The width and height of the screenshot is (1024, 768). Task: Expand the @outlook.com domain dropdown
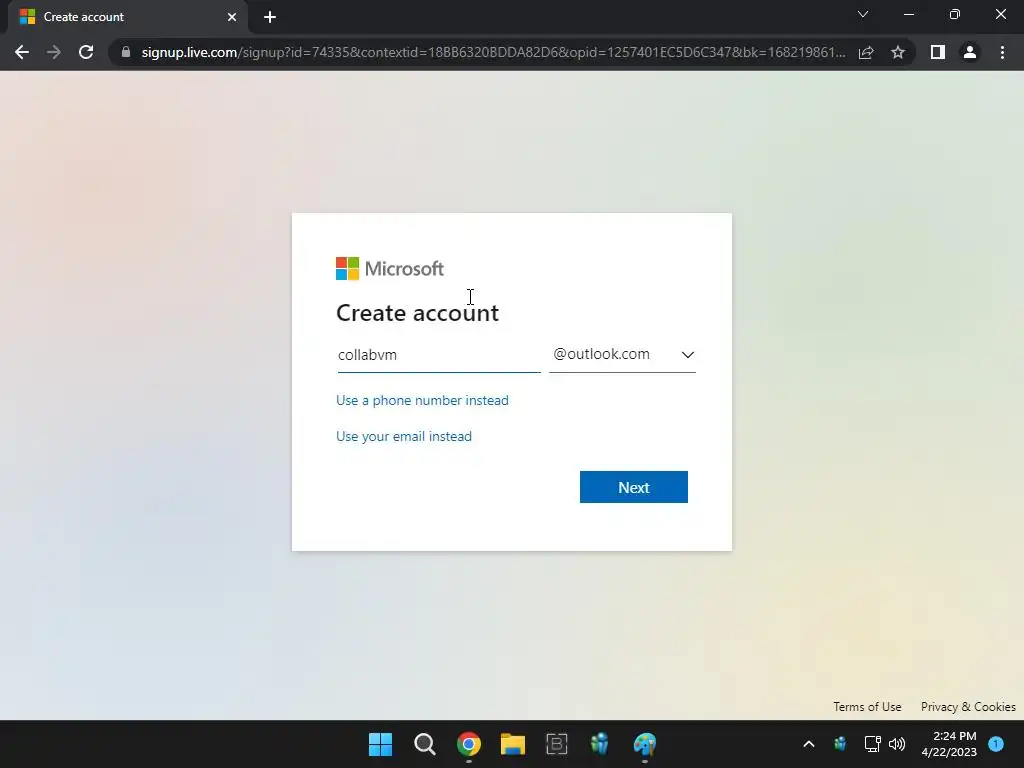pyautogui.click(x=622, y=355)
